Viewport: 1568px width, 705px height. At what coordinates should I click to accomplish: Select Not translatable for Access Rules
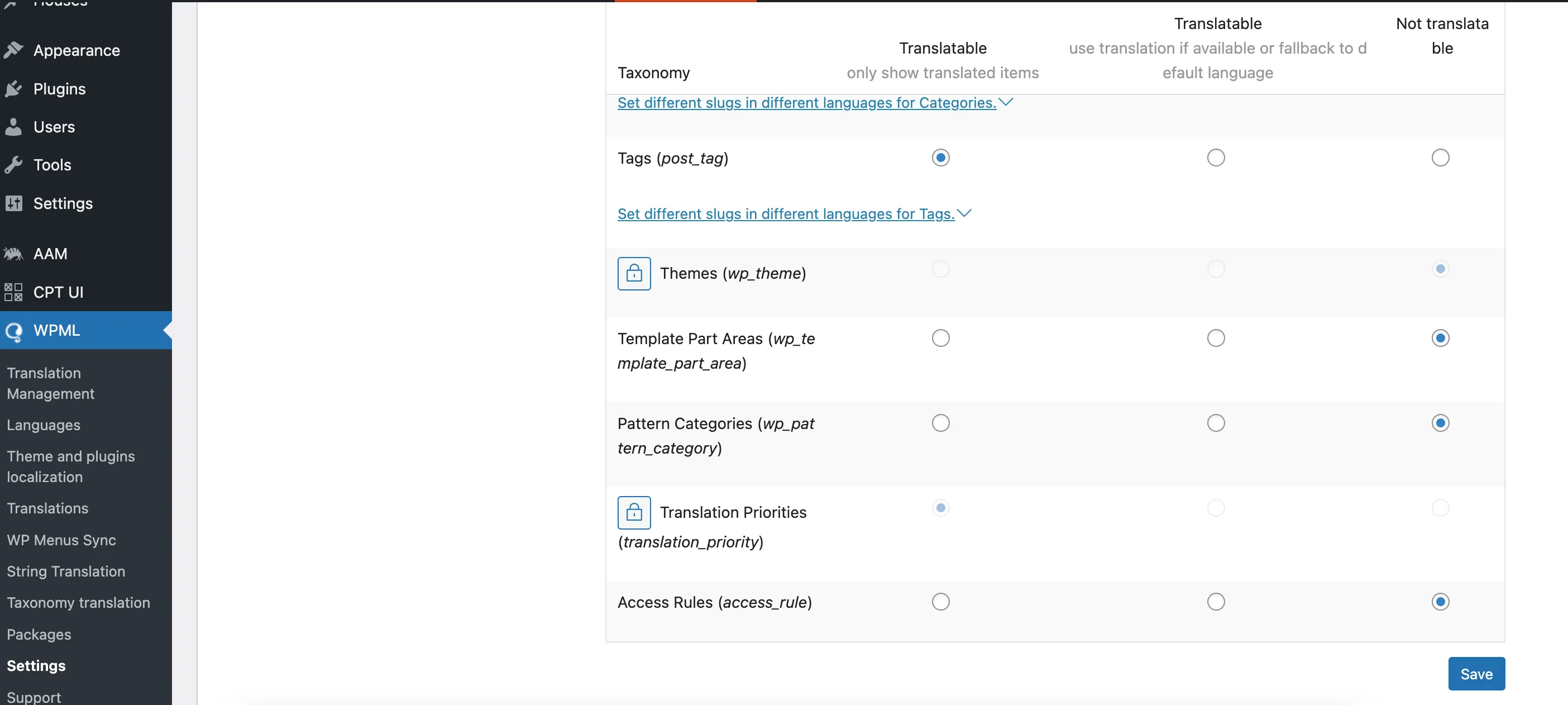click(1440, 602)
